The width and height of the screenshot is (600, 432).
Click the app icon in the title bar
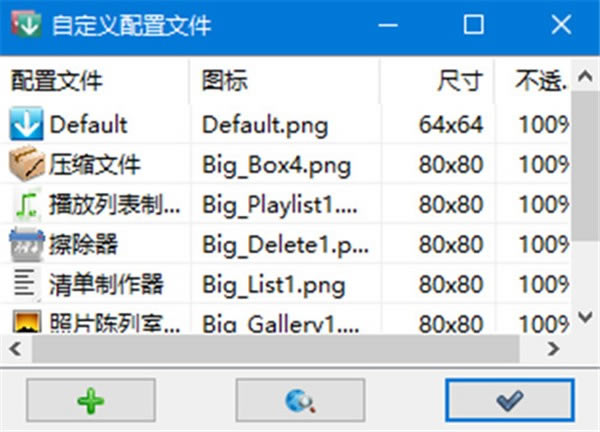point(26,24)
